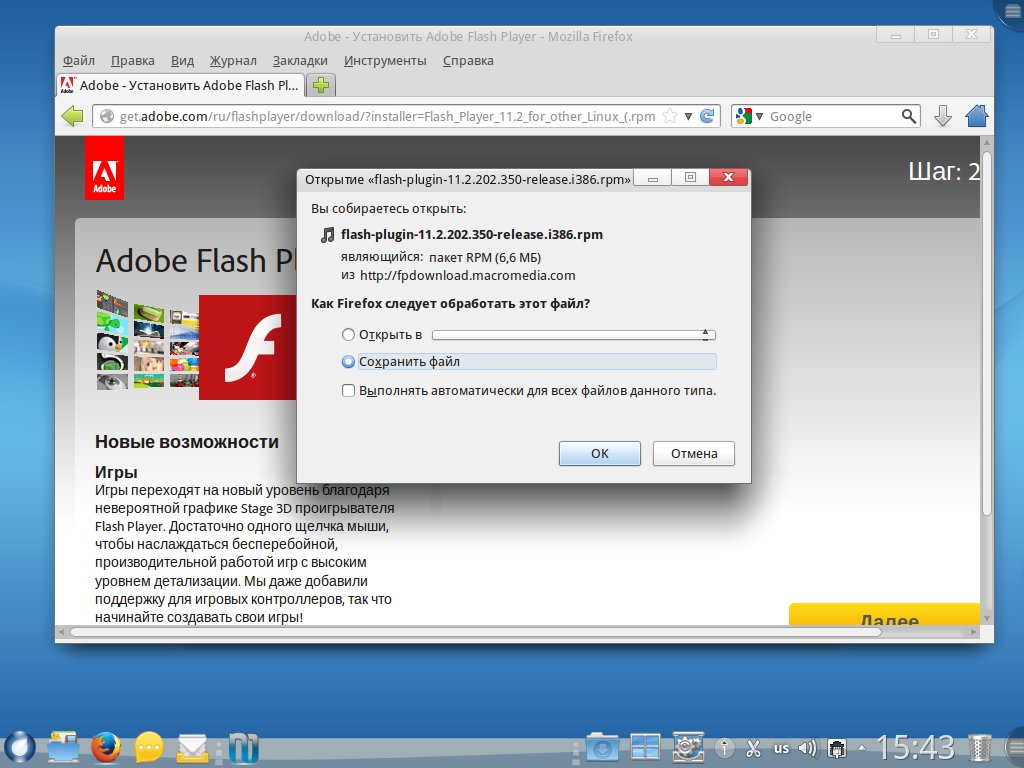Open Firefox downloads arrow icon
Image resolution: width=1024 pixels, height=768 pixels.
click(x=942, y=116)
